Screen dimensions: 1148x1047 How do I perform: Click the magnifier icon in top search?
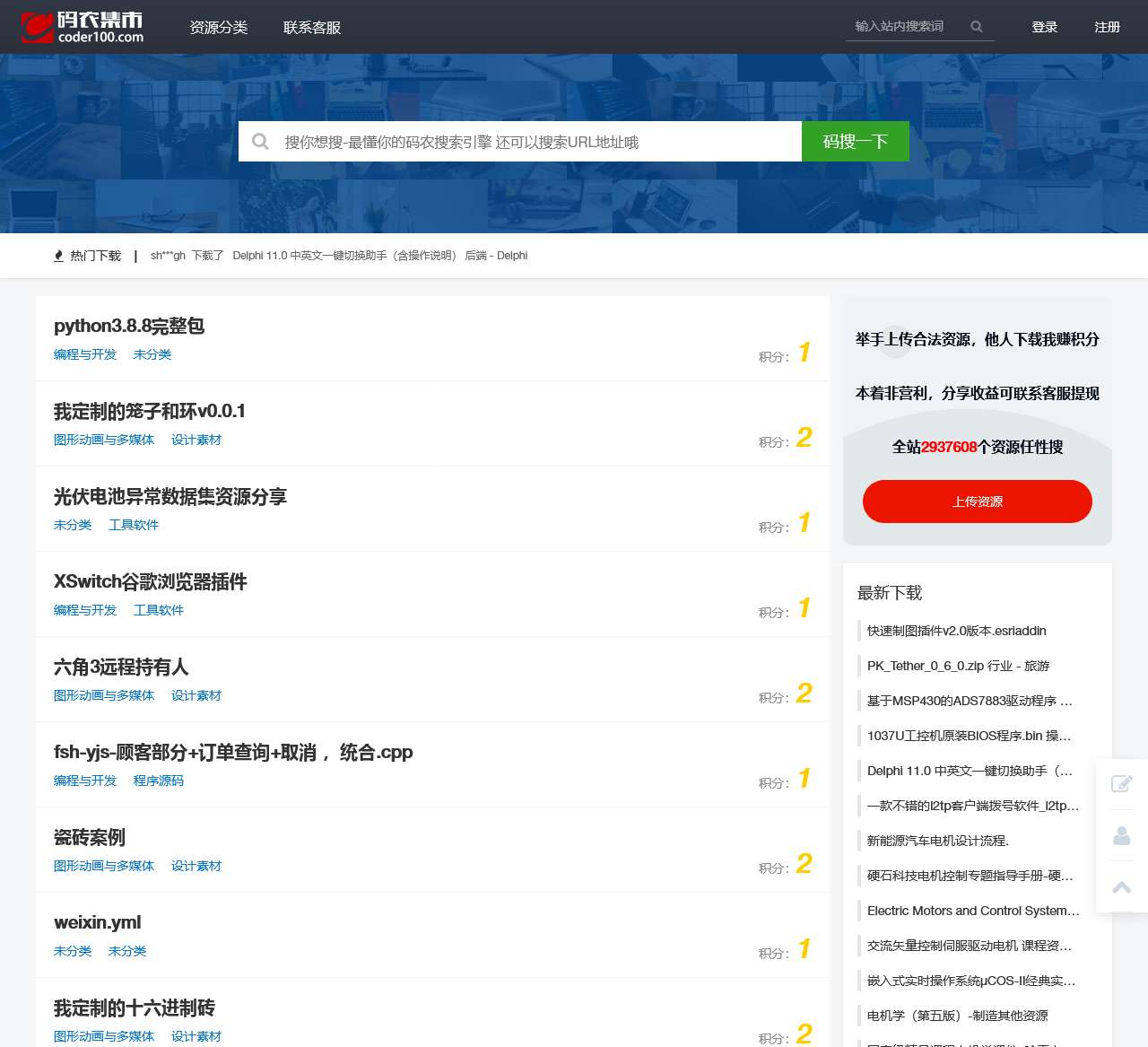coord(977,27)
